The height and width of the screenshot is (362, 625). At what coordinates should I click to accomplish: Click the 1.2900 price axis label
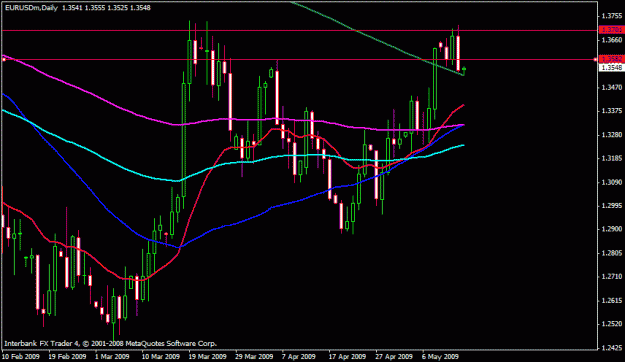coord(611,229)
